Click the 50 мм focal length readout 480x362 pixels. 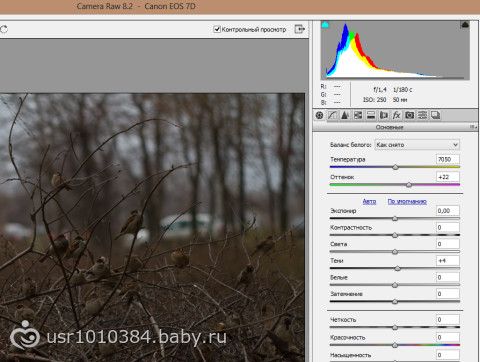400,100
